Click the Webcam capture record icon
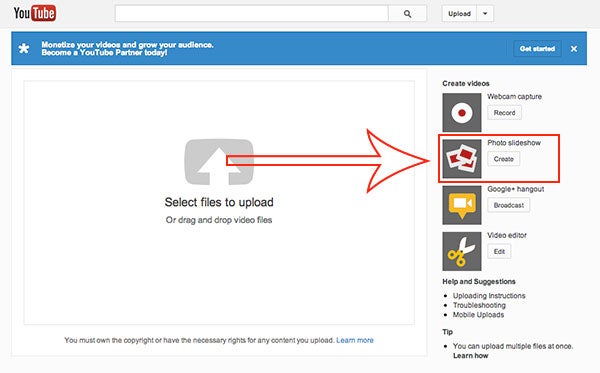This screenshot has height=373, width=600. [462, 112]
